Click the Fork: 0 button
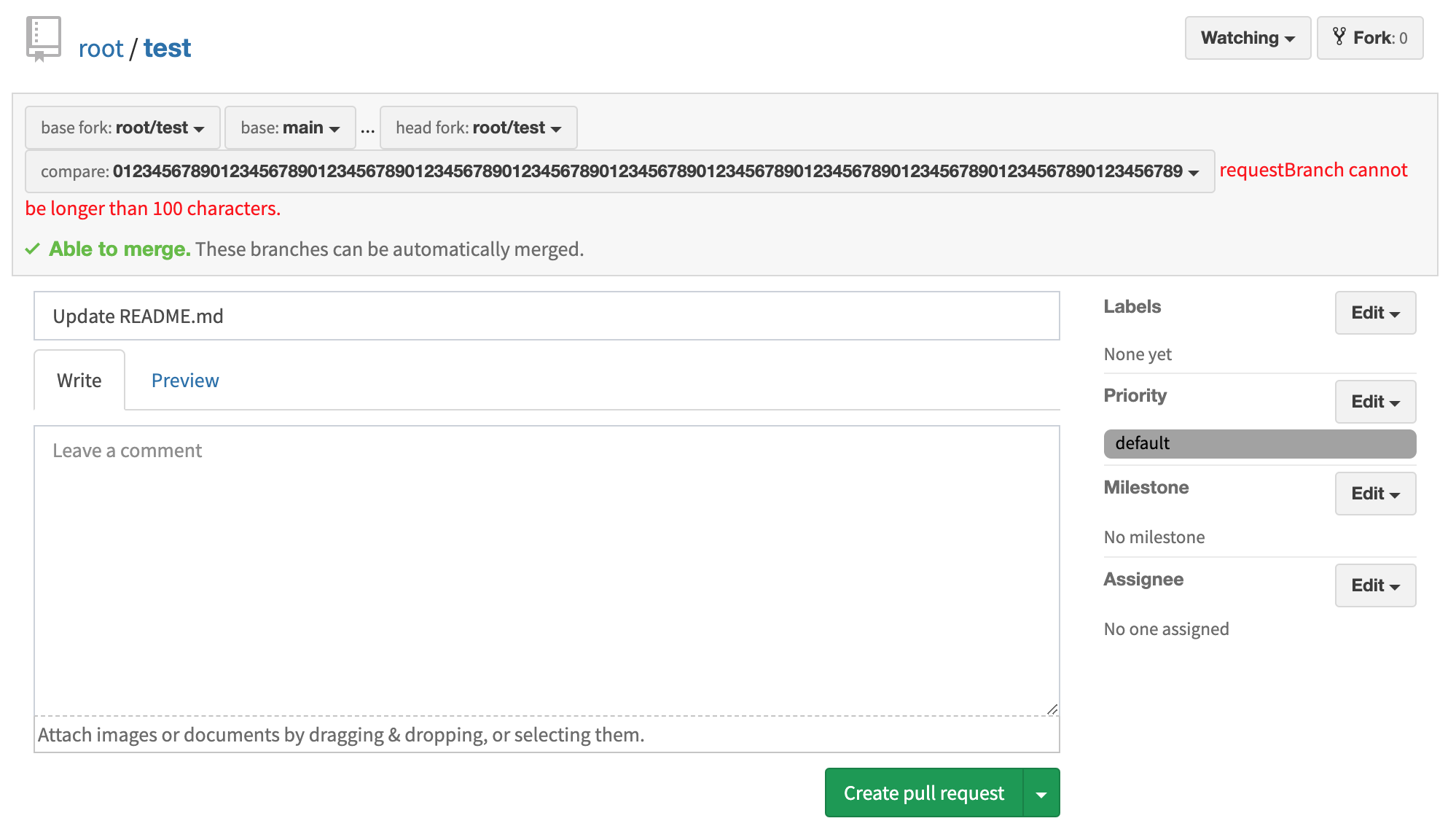 coord(1370,38)
